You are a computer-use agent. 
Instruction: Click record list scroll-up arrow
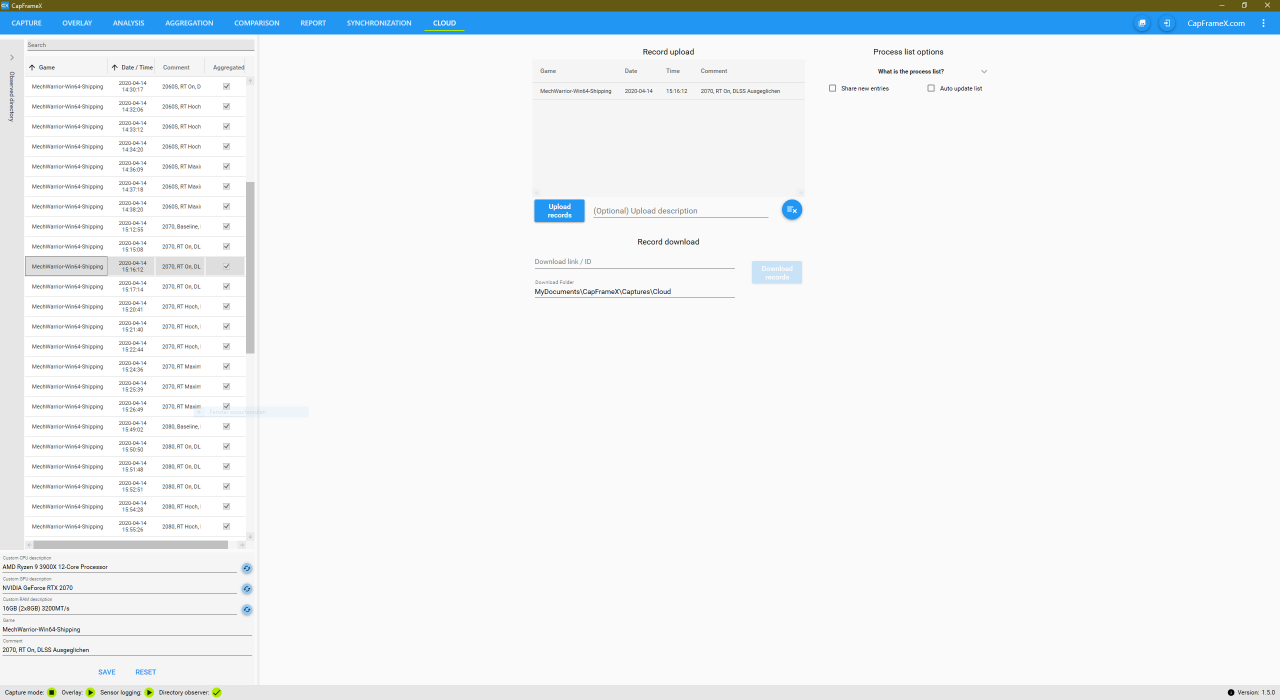[251, 81]
